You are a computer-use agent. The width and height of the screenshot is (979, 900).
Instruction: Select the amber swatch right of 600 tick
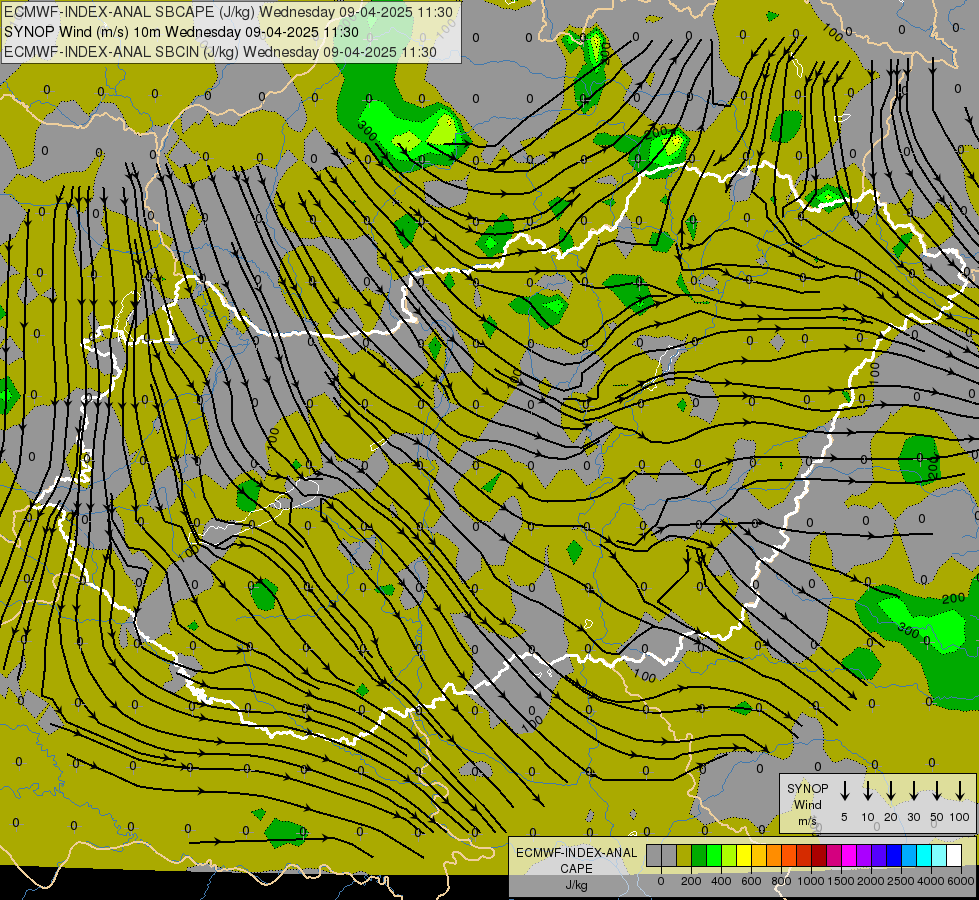tap(759, 856)
